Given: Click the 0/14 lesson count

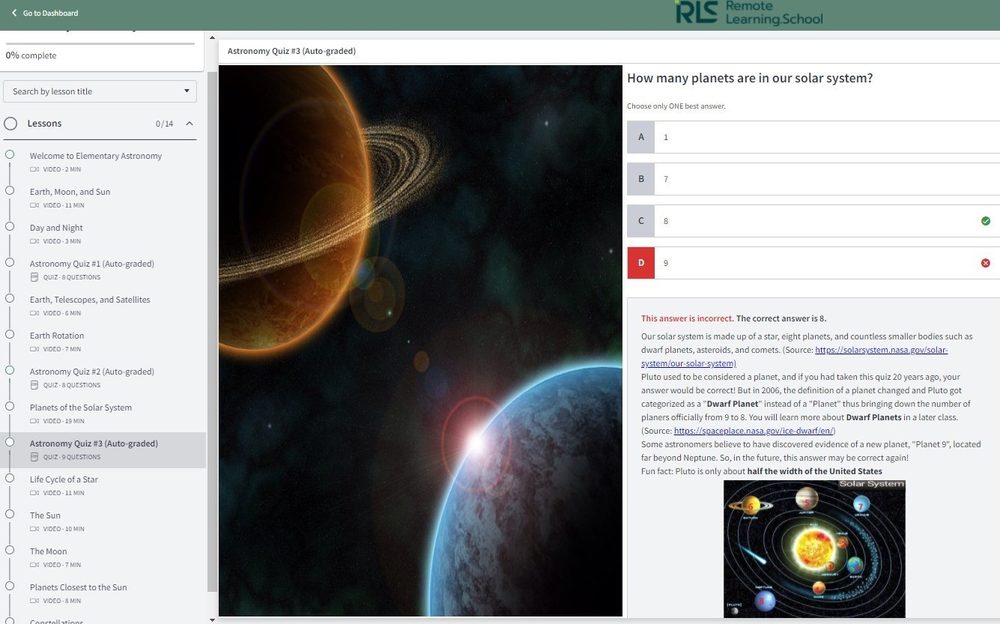Looking at the screenshot, I should coord(165,124).
